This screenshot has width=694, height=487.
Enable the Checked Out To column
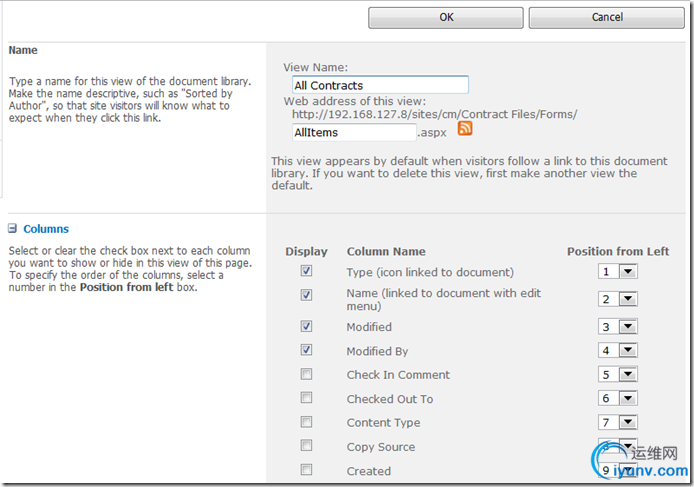[x=306, y=398]
